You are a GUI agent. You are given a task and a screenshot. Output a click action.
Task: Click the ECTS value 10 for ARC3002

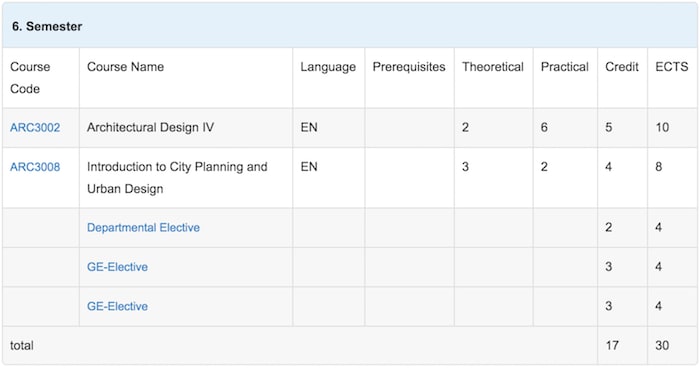click(662, 128)
